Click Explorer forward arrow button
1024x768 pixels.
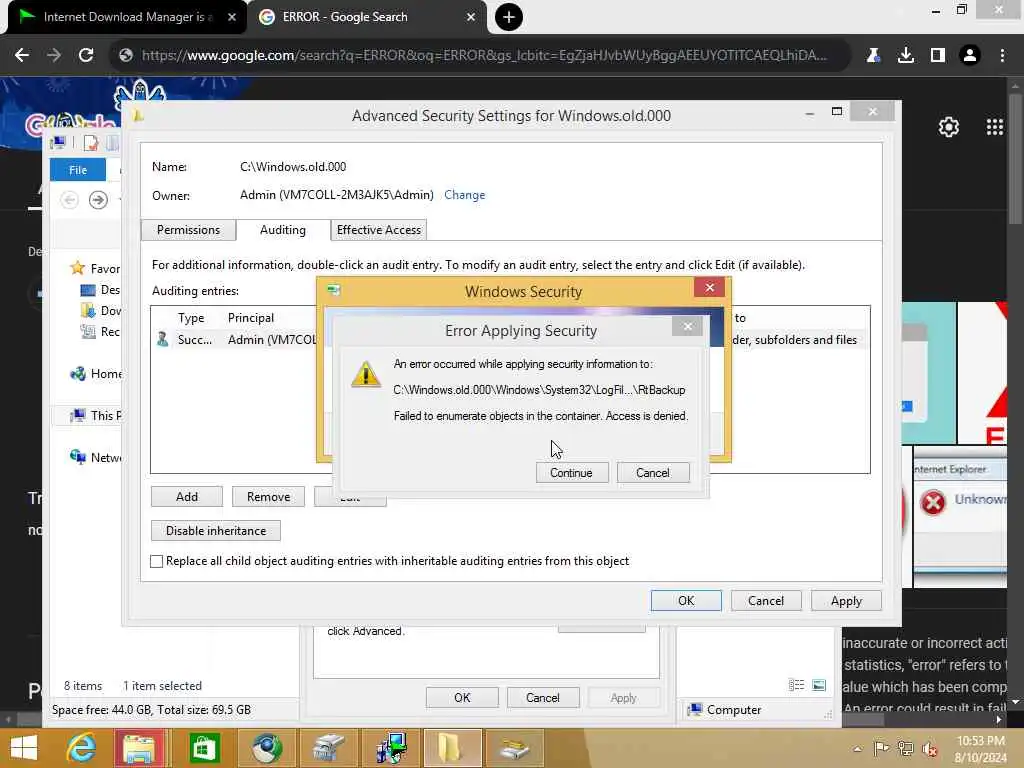coord(98,199)
